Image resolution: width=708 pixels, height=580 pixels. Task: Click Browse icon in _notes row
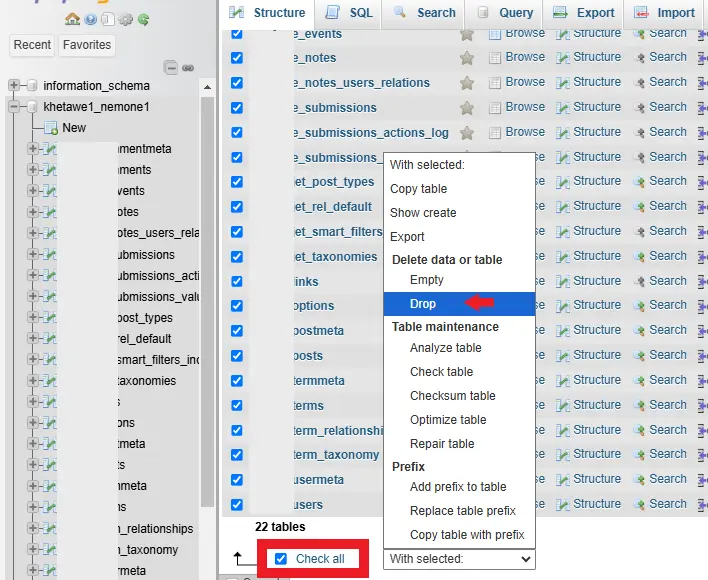495,58
